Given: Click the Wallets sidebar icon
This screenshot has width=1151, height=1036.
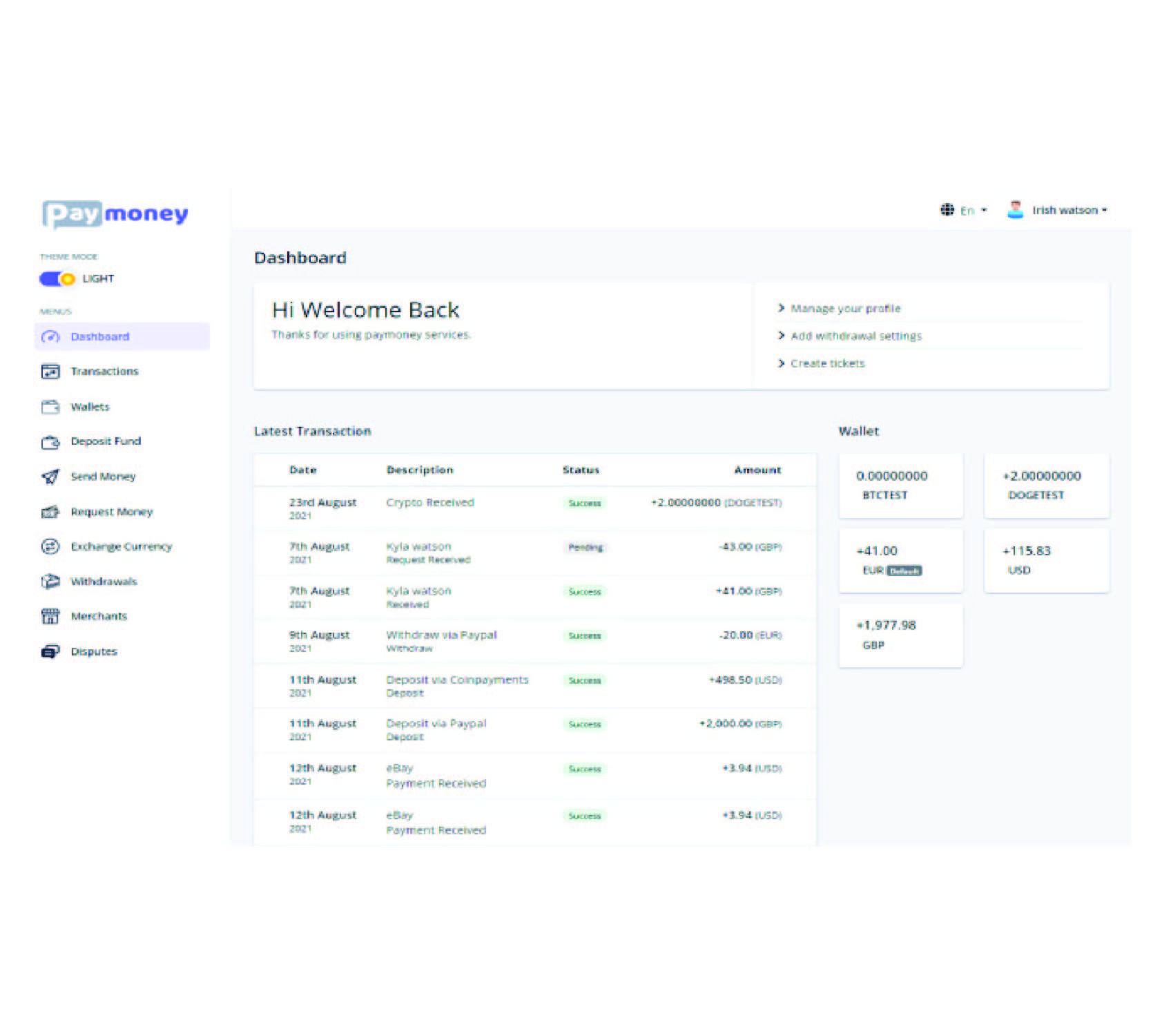Looking at the screenshot, I should point(50,407).
